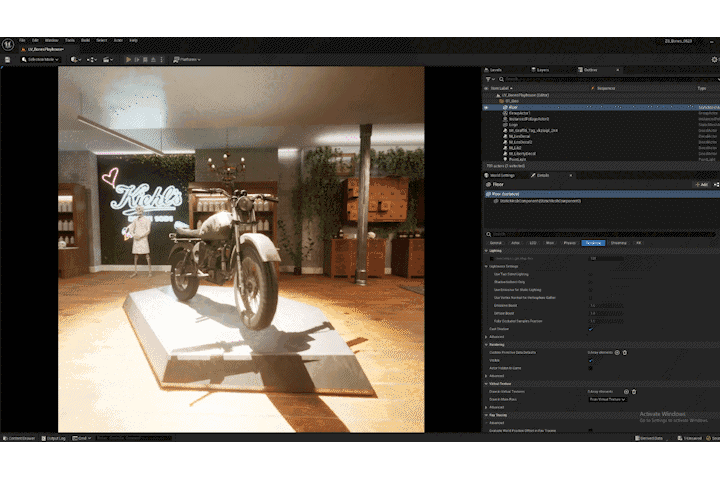Screen dimensions: 720x480
Task: Open the Tools menu
Action: [x=70, y=40]
